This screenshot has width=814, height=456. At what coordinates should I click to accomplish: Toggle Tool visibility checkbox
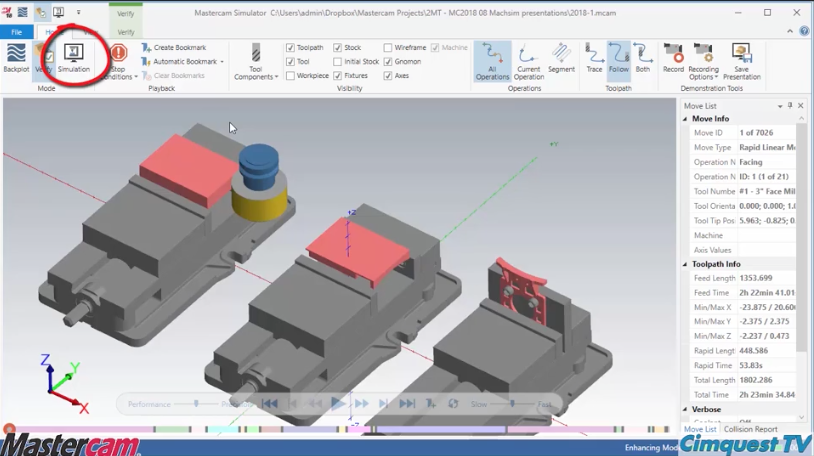pos(290,61)
